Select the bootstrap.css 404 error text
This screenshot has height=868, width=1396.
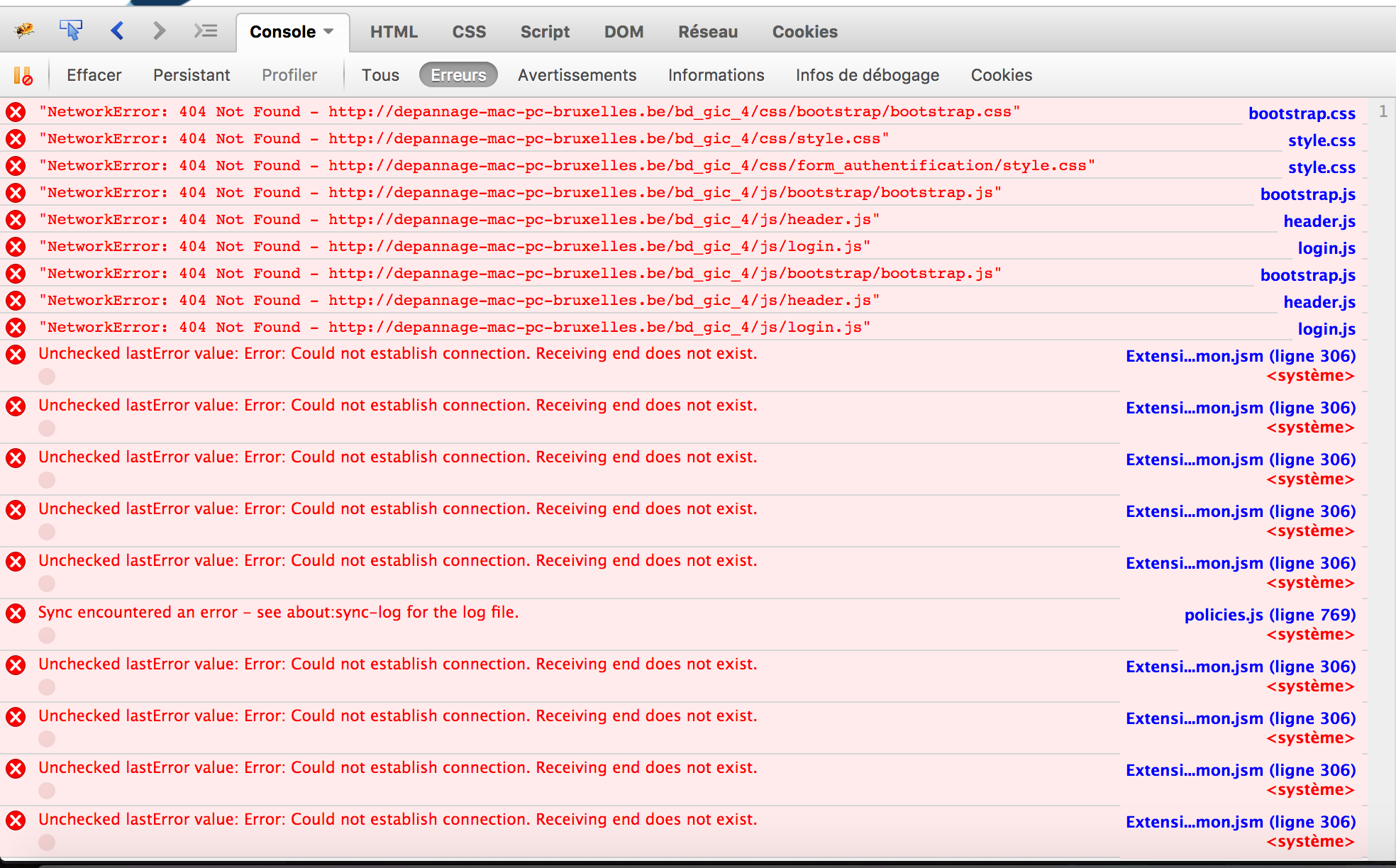point(529,112)
